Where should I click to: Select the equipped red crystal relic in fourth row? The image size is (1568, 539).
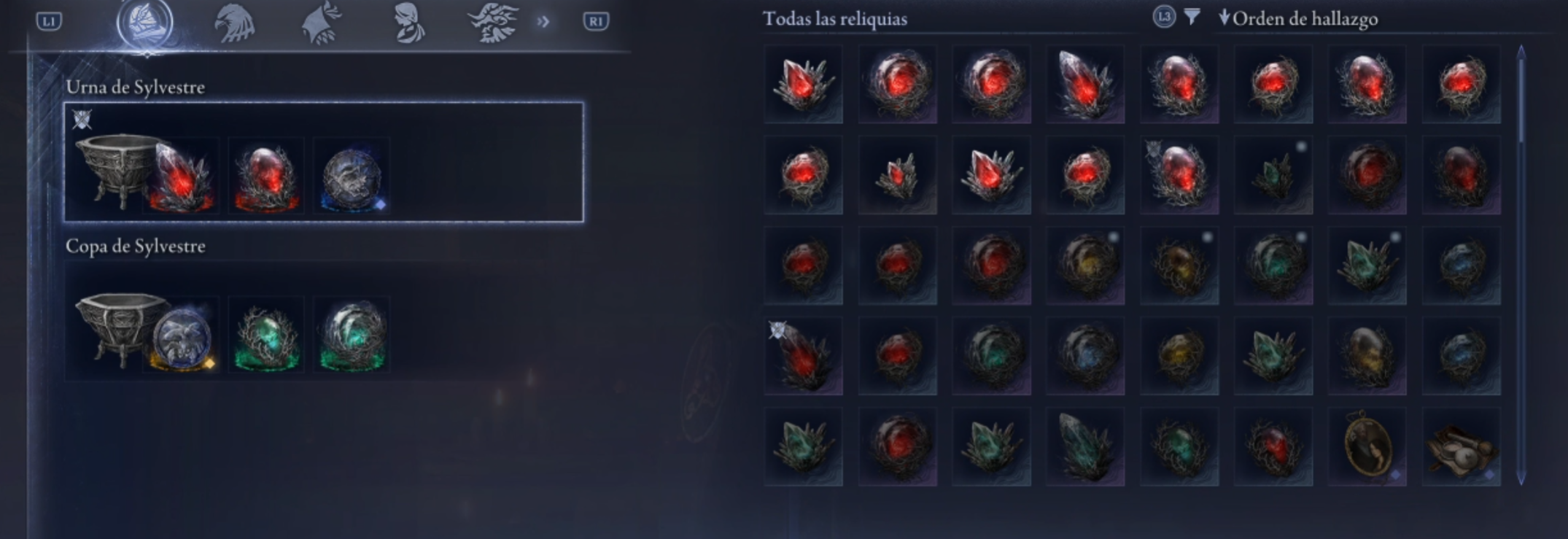804,356
